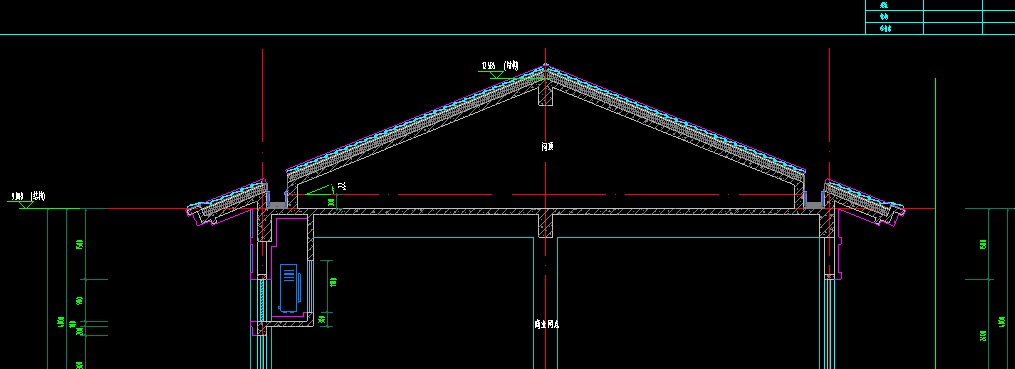The width and height of the screenshot is (1015, 369).
Task: Select the left eave tile overhang
Action: click(227, 203)
